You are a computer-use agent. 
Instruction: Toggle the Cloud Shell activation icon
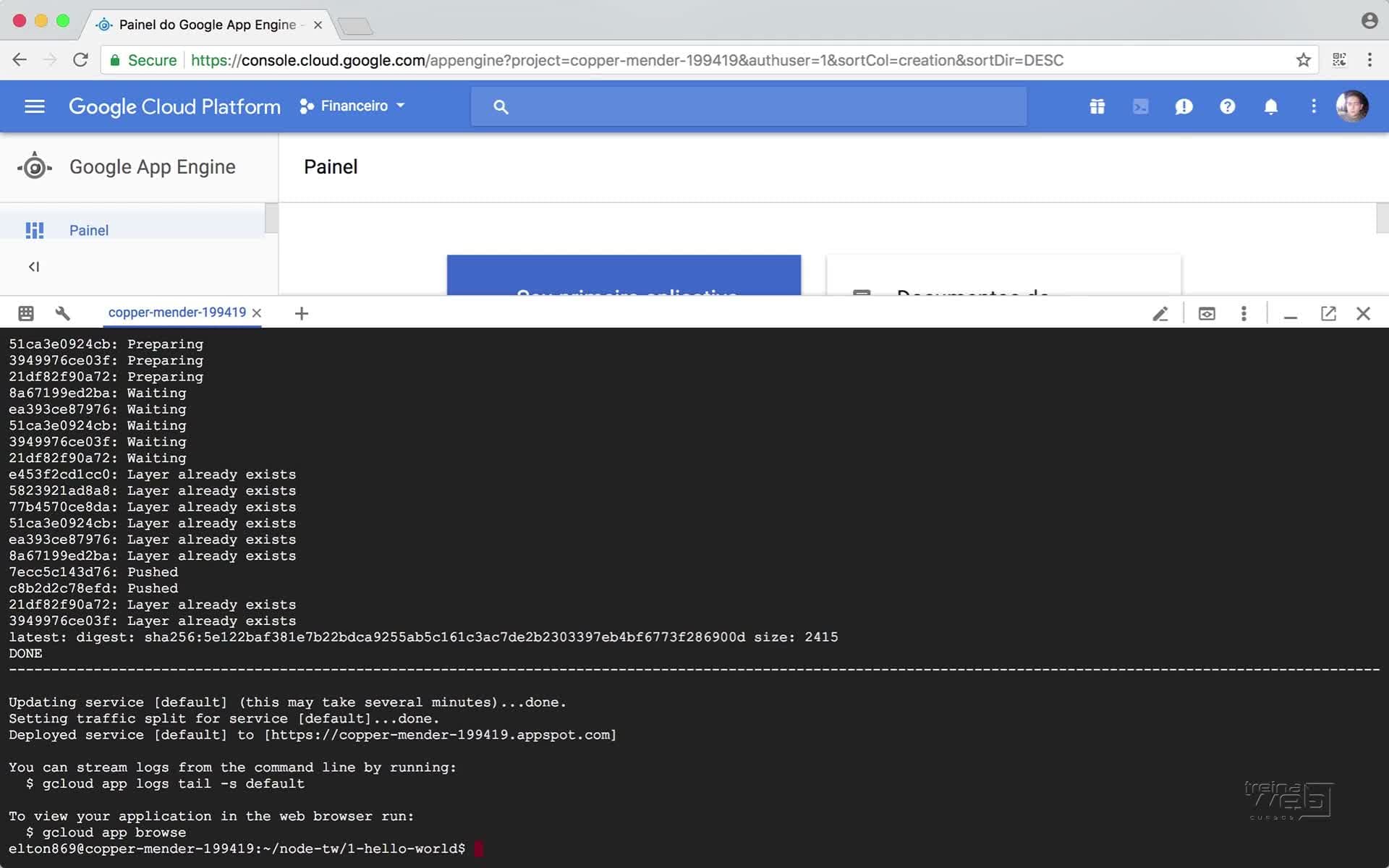[x=1140, y=106]
